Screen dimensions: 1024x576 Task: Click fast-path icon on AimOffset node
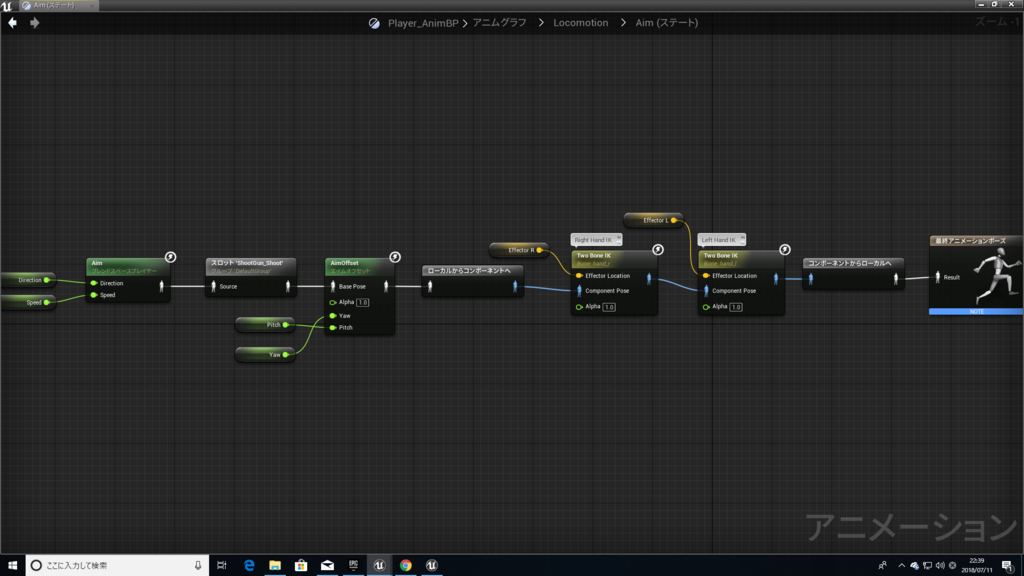coord(394,257)
